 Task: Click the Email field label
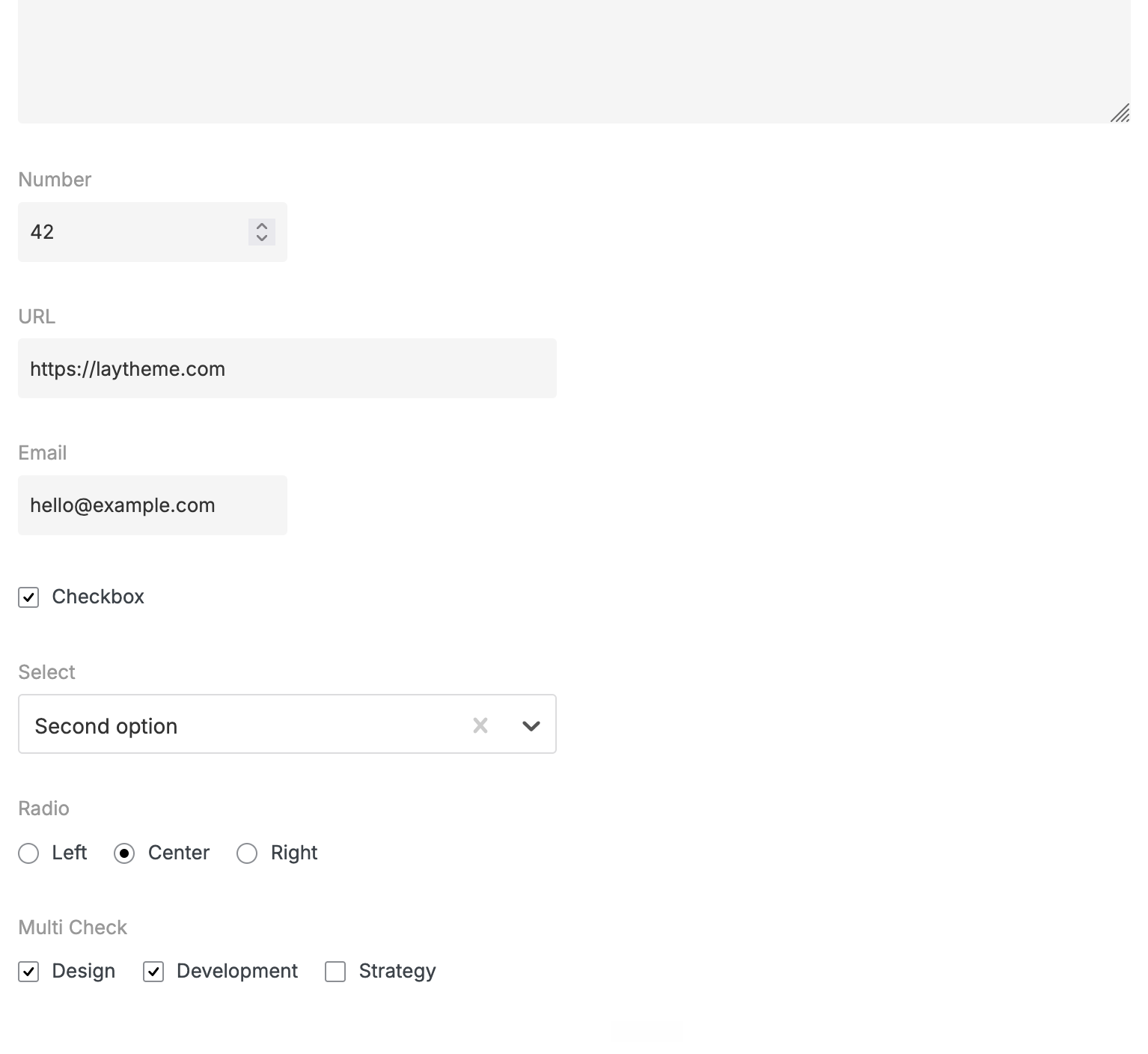[x=43, y=453]
